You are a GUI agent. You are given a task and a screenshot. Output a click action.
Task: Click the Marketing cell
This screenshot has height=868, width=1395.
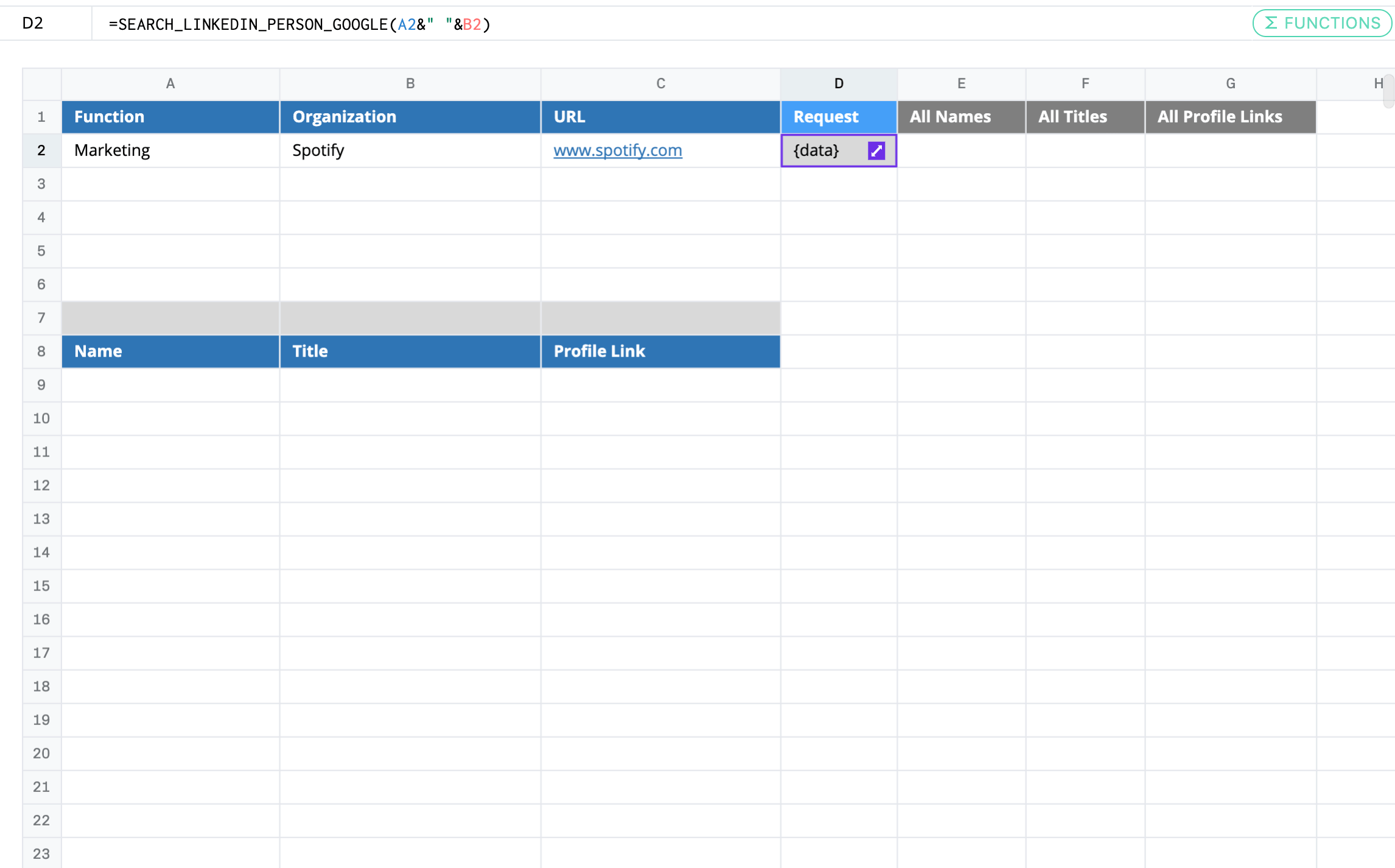coord(170,150)
